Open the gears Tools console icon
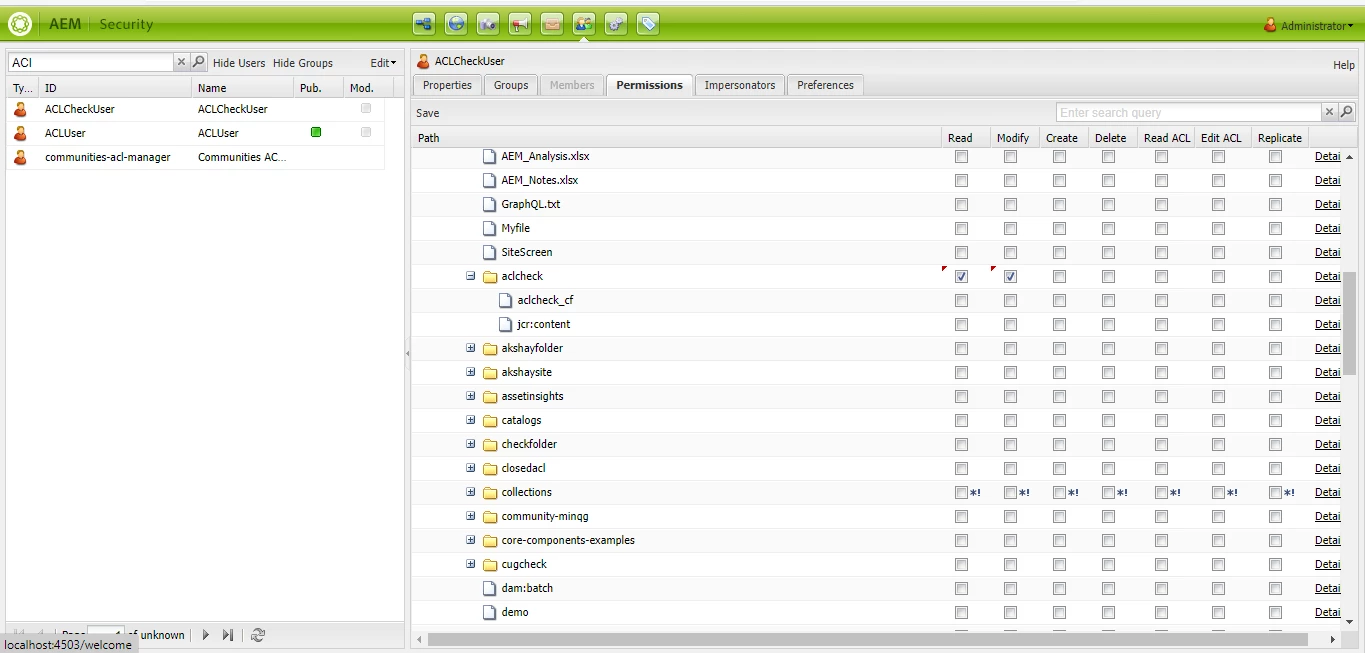Image resolution: width=1365 pixels, height=653 pixels. pyautogui.click(x=616, y=24)
